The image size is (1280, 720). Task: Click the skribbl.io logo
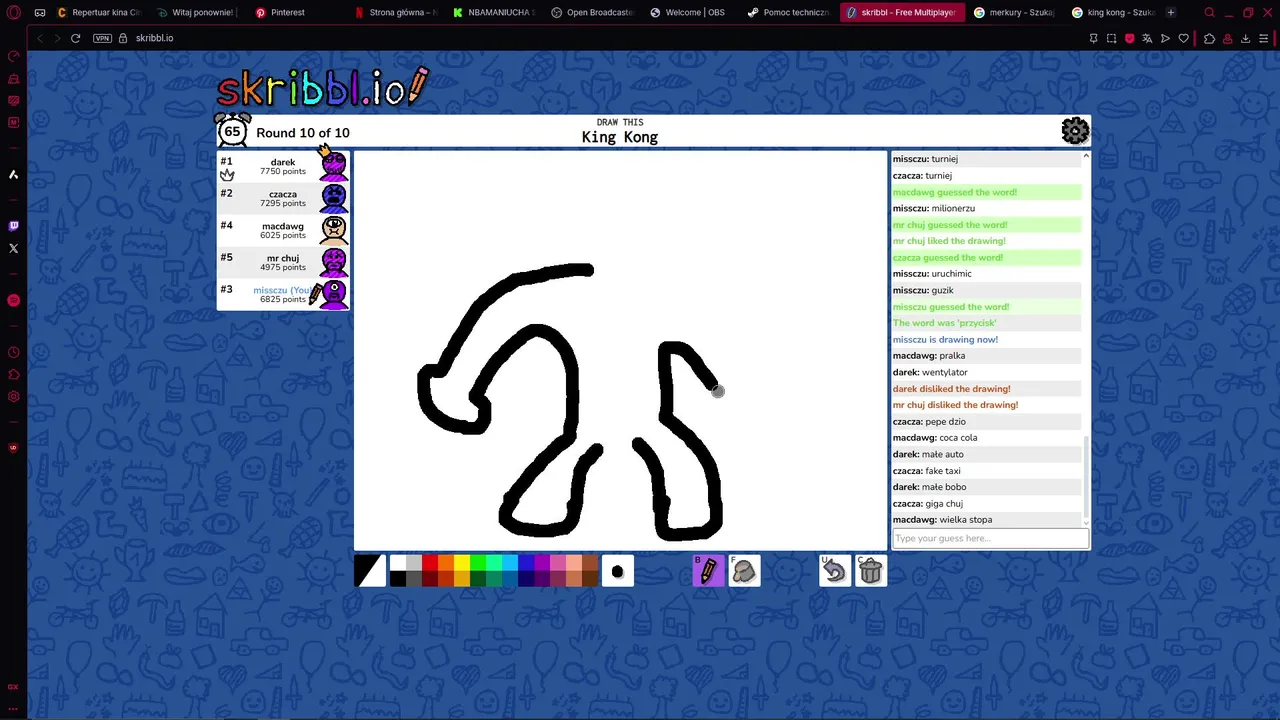[x=322, y=88]
